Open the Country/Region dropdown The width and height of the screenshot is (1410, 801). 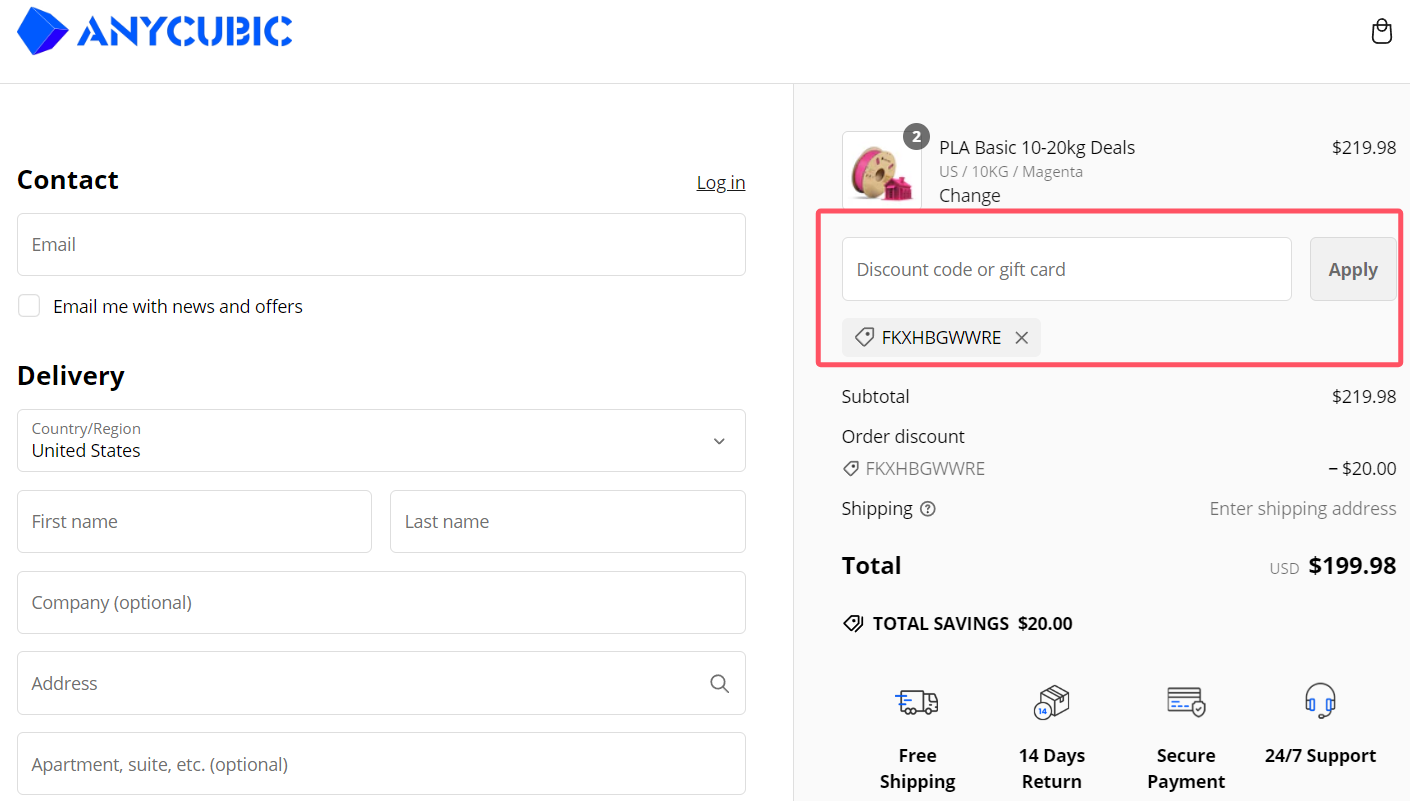[381, 440]
